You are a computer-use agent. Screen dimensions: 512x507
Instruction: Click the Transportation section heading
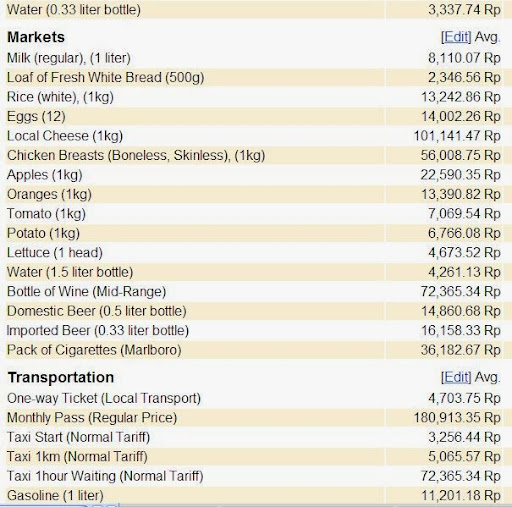click(x=61, y=377)
